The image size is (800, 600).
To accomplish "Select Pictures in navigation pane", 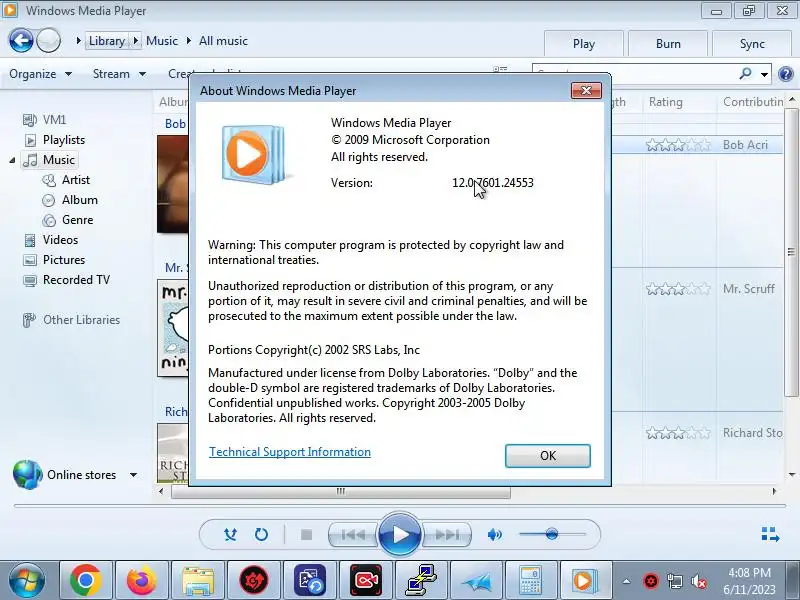I will tap(54, 260).
